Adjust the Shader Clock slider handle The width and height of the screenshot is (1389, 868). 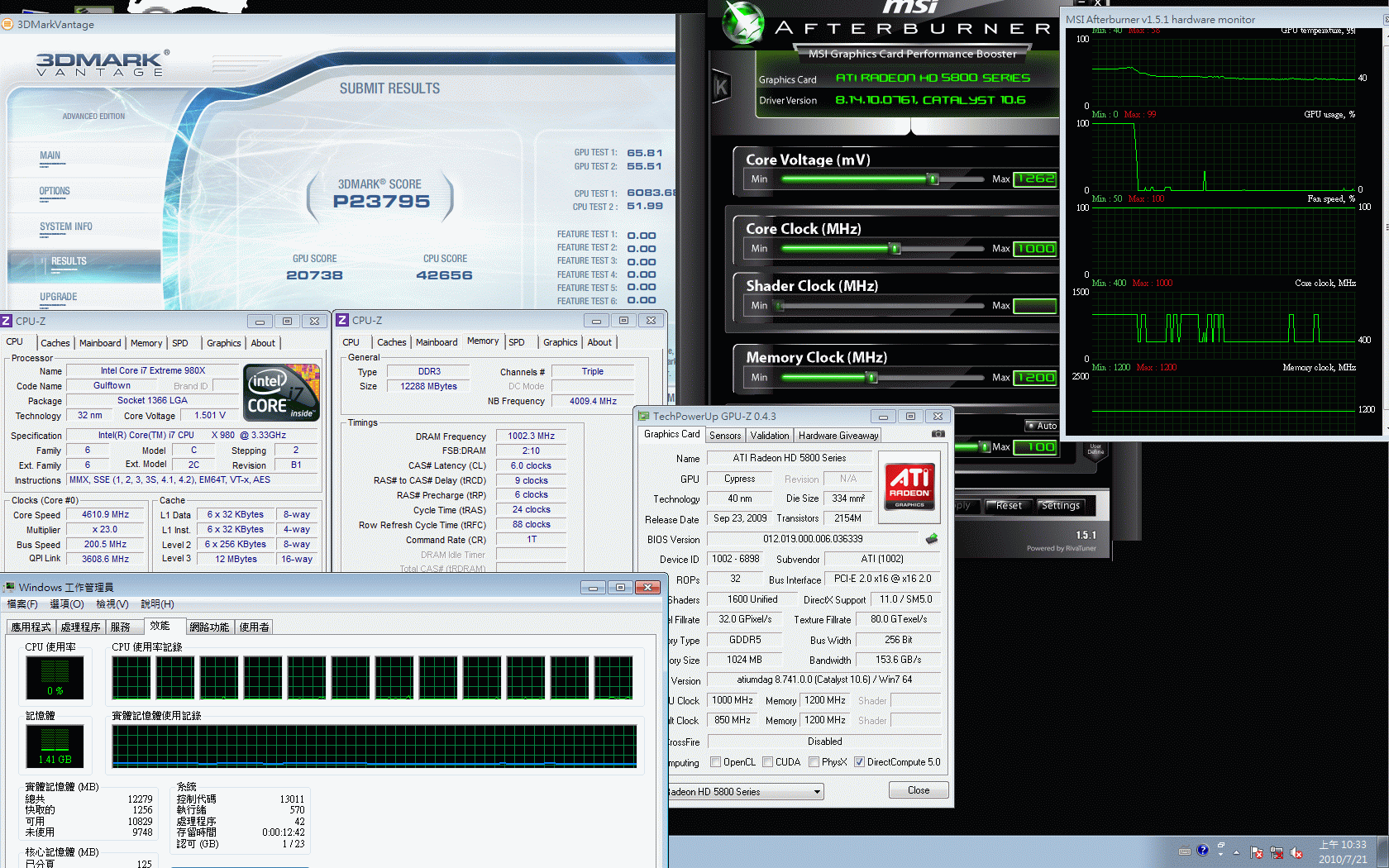[779, 306]
